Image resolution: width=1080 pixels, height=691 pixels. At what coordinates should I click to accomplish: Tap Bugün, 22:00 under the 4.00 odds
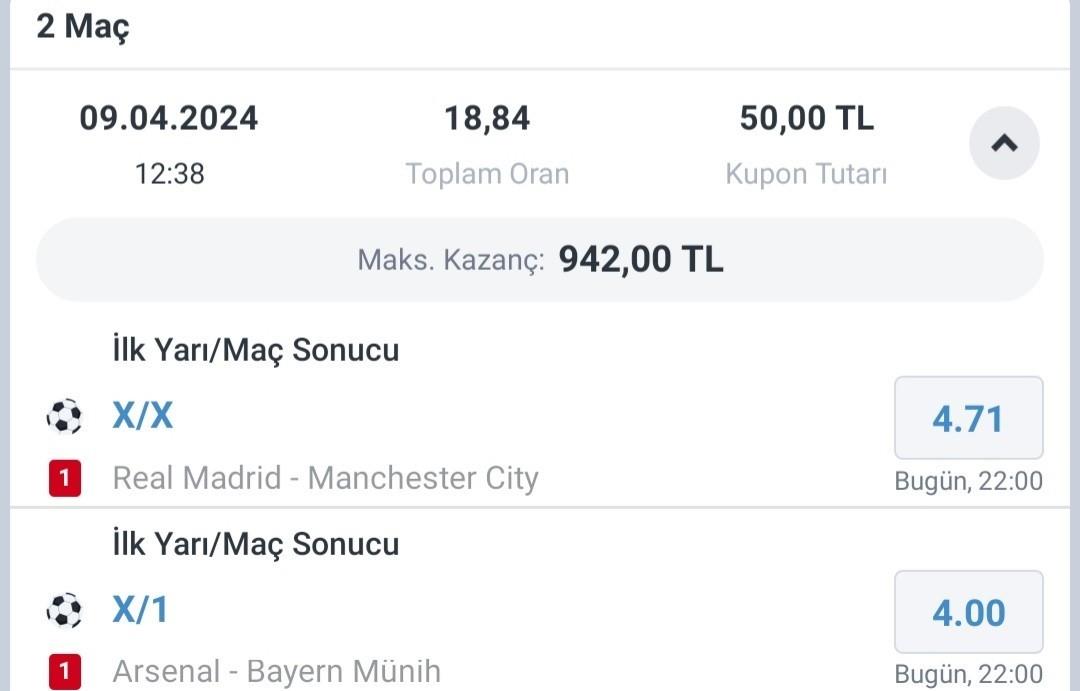(968, 674)
